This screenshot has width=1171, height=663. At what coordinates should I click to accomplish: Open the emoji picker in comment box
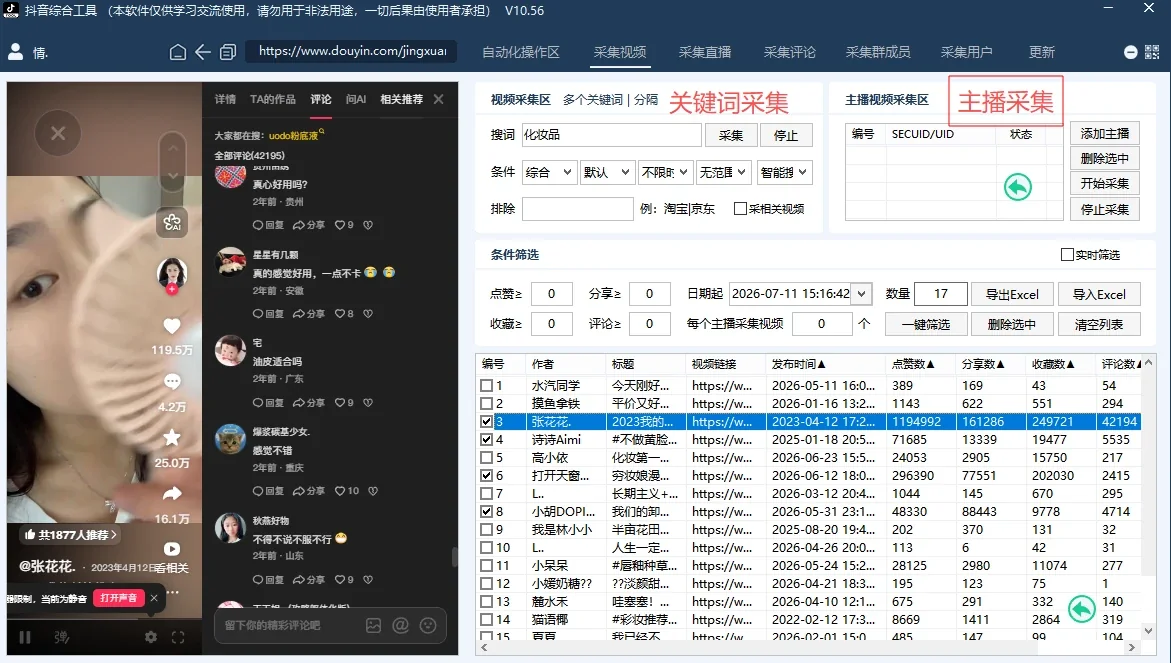pyautogui.click(x=428, y=626)
